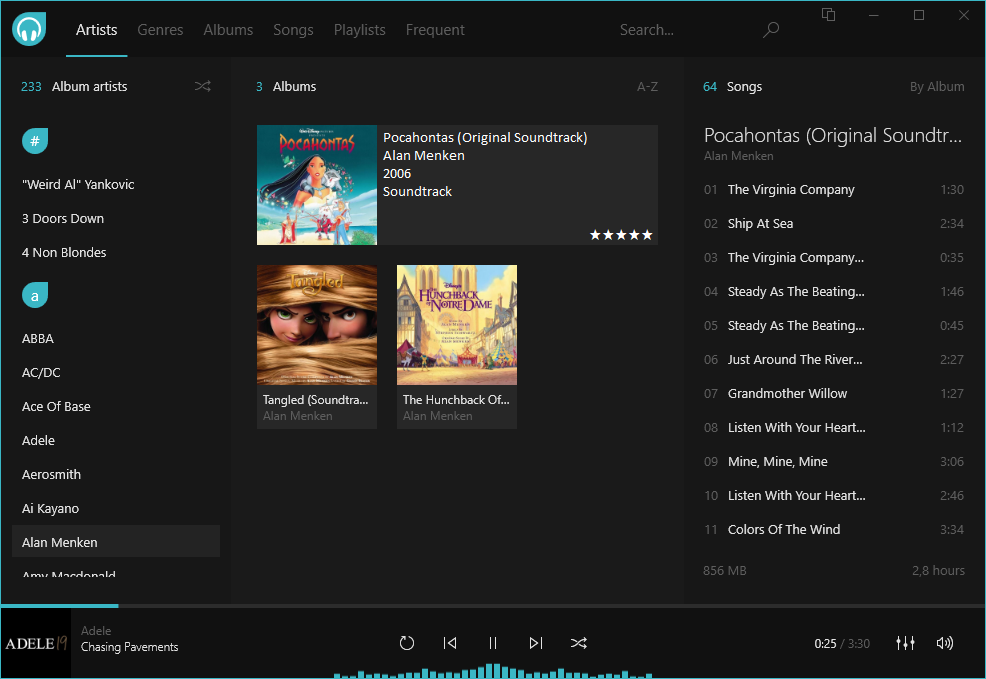Viewport: 986px width, 679px height.
Task: Switch to mini player mode
Action: [828, 16]
